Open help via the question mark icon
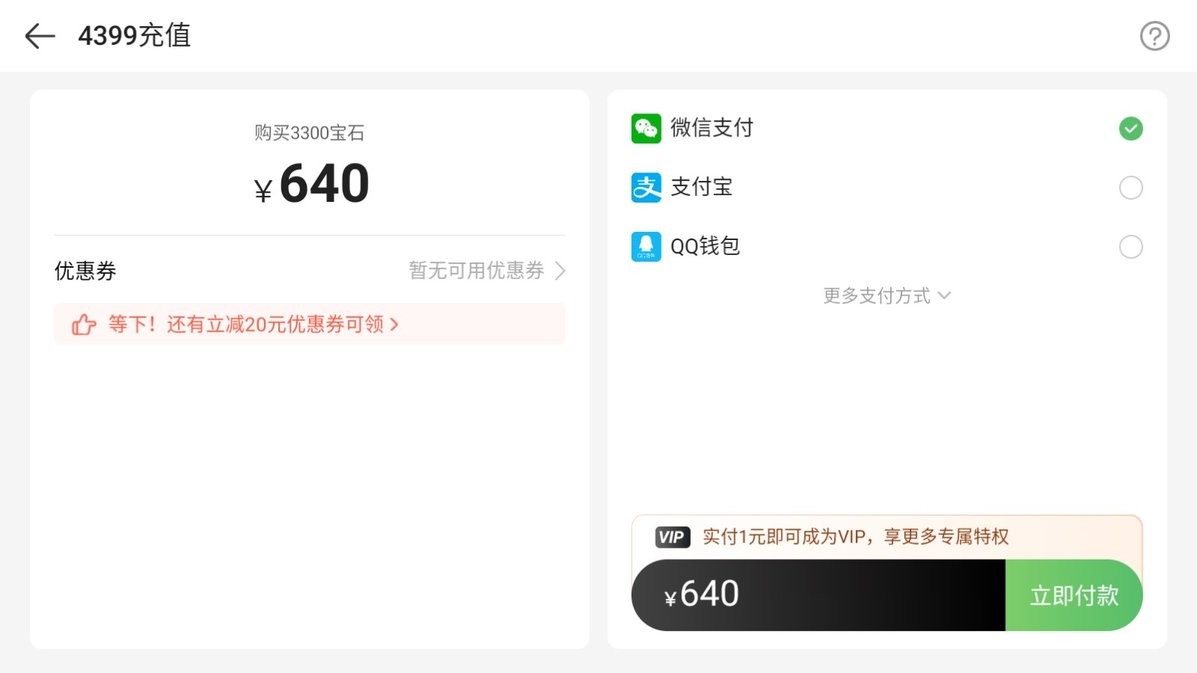1197x673 pixels. click(x=1154, y=36)
